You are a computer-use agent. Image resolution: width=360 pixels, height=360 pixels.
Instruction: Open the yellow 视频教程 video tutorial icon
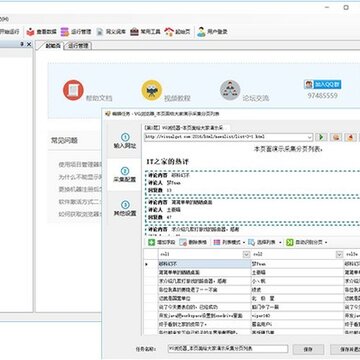pyautogui.click(x=152, y=90)
